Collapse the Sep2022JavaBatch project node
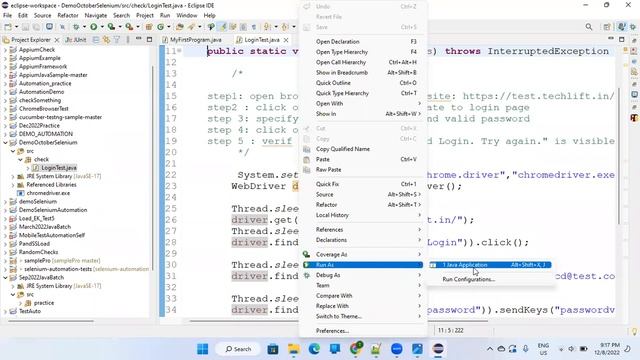The image size is (640, 360). click(5, 278)
